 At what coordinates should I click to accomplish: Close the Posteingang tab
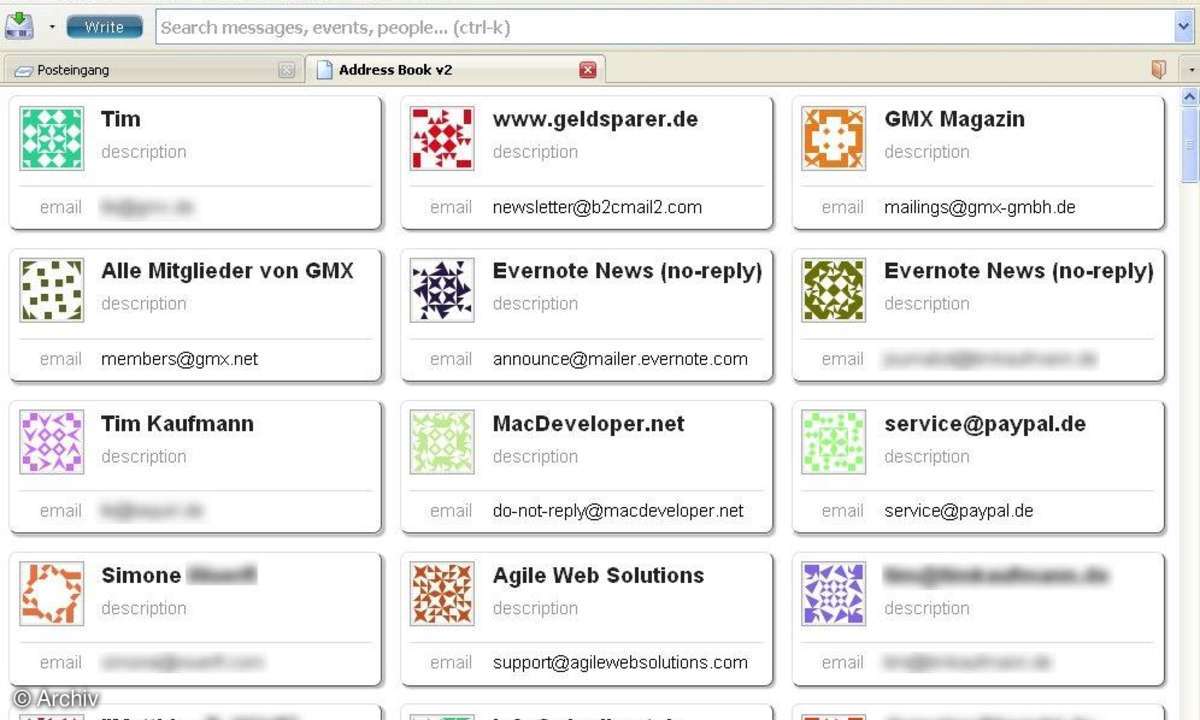(x=287, y=70)
